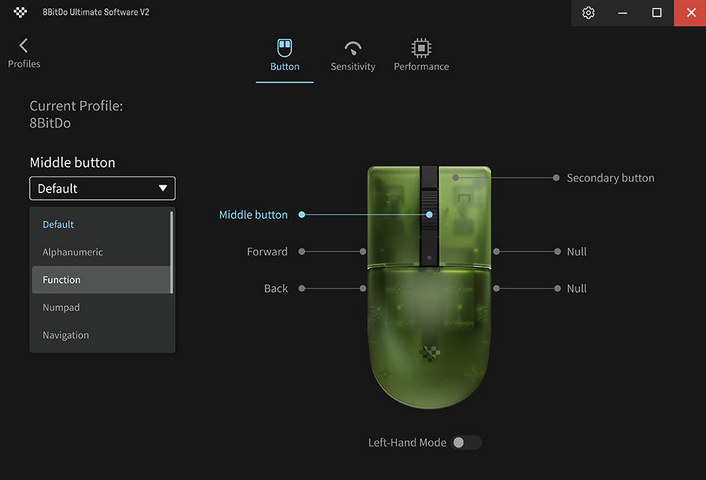Select Navigation option in list
Image resolution: width=706 pixels, height=480 pixels.
pos(66,335)
